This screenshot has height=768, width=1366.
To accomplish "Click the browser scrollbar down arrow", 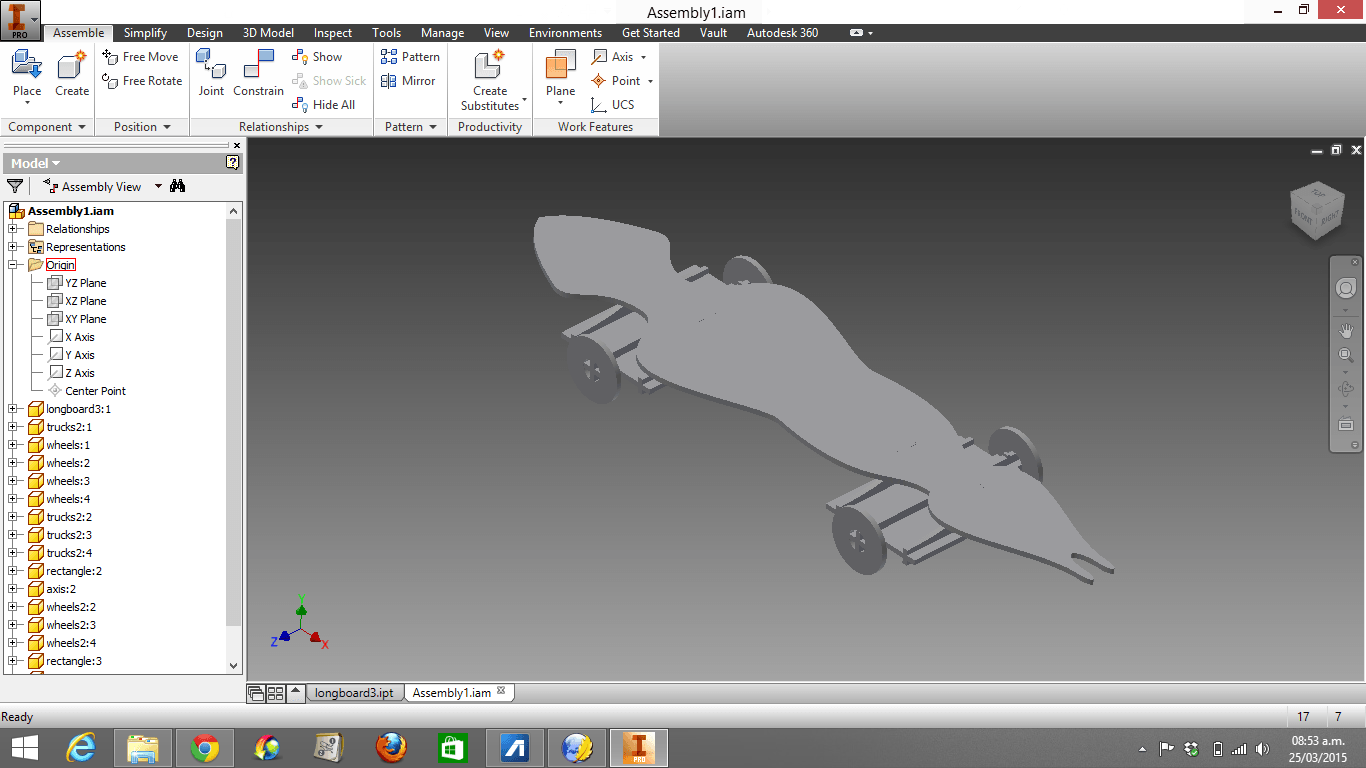I will point(234,666).
